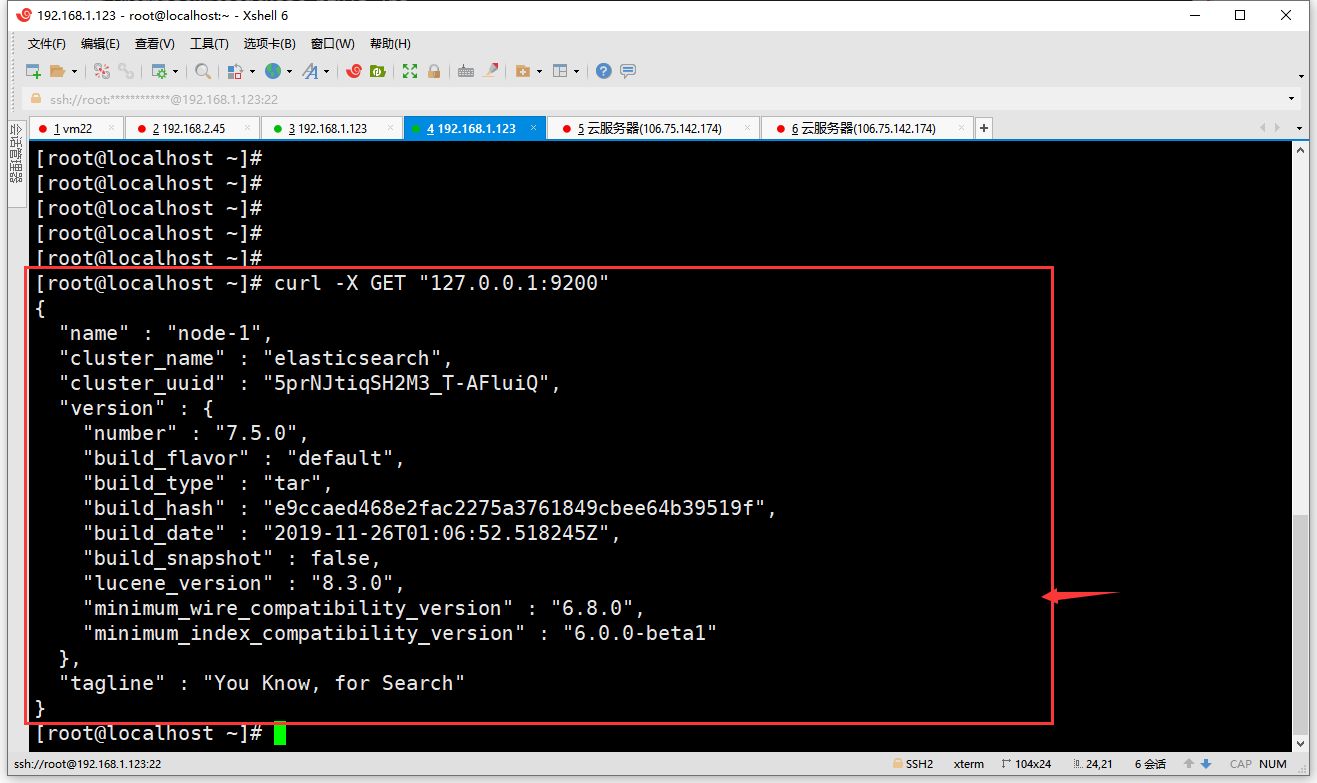Viewport: 1317px width, 783px height.
Task: Open the 文件(F) menu
Action: tap(46, 44)
